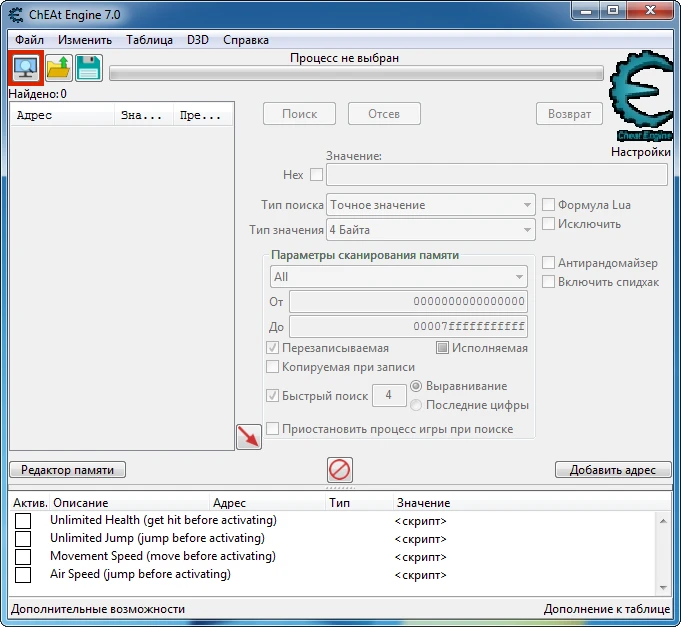Activate the Movement Speed script checkbox
This screenshot has width=681, height=627.
(23, 557)
